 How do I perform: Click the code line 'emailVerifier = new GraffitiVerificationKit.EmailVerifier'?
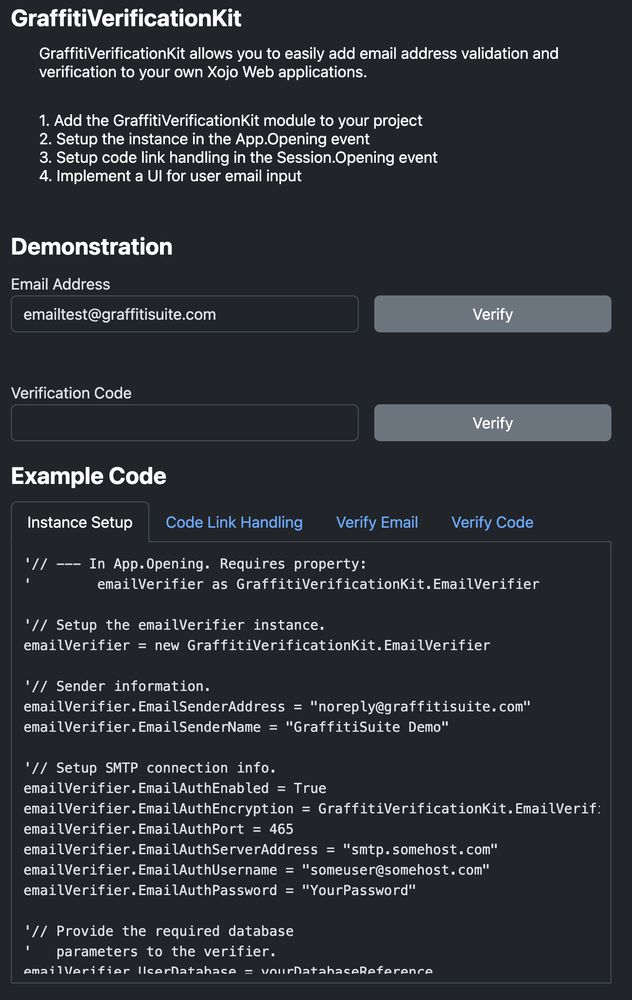[257, 645]
